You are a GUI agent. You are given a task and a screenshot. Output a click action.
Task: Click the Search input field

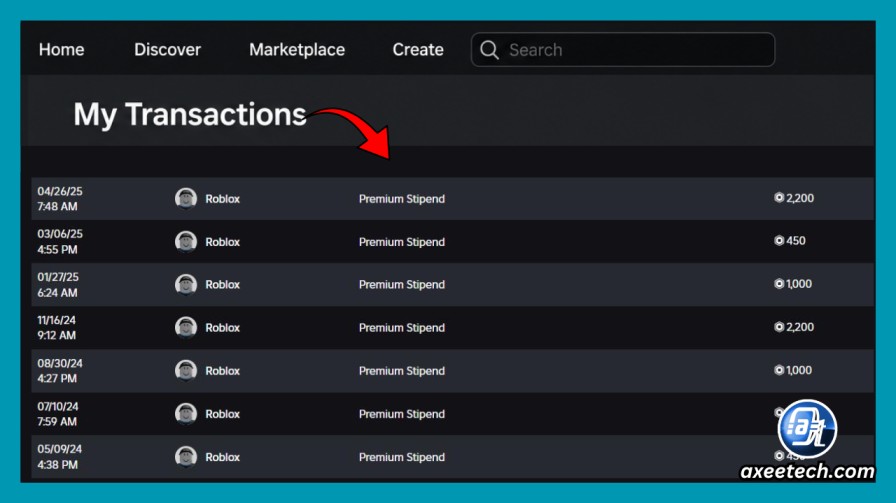pyautogui.click(x=623, y=50)
